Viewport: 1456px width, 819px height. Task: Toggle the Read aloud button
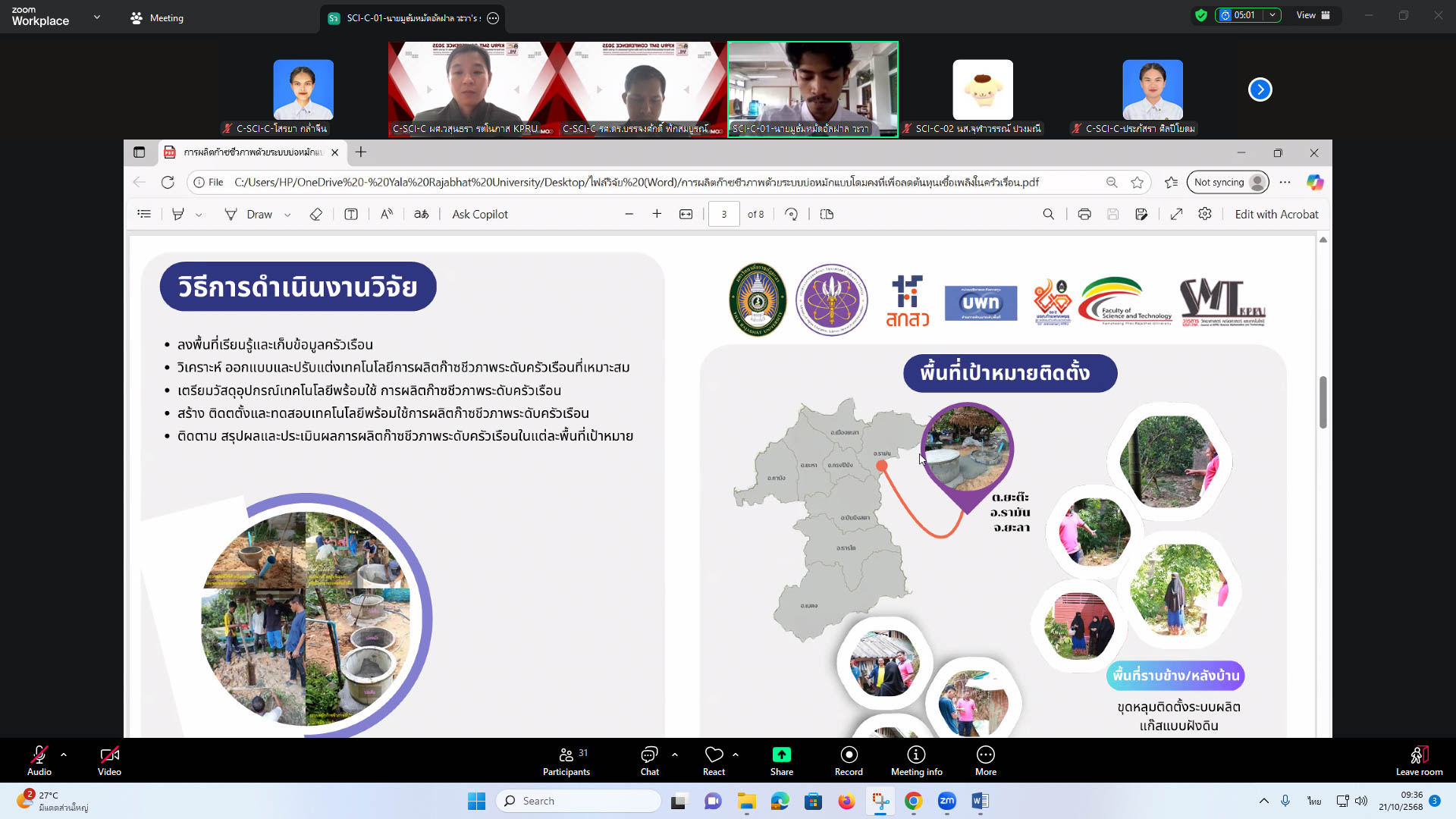pos(387,215)
